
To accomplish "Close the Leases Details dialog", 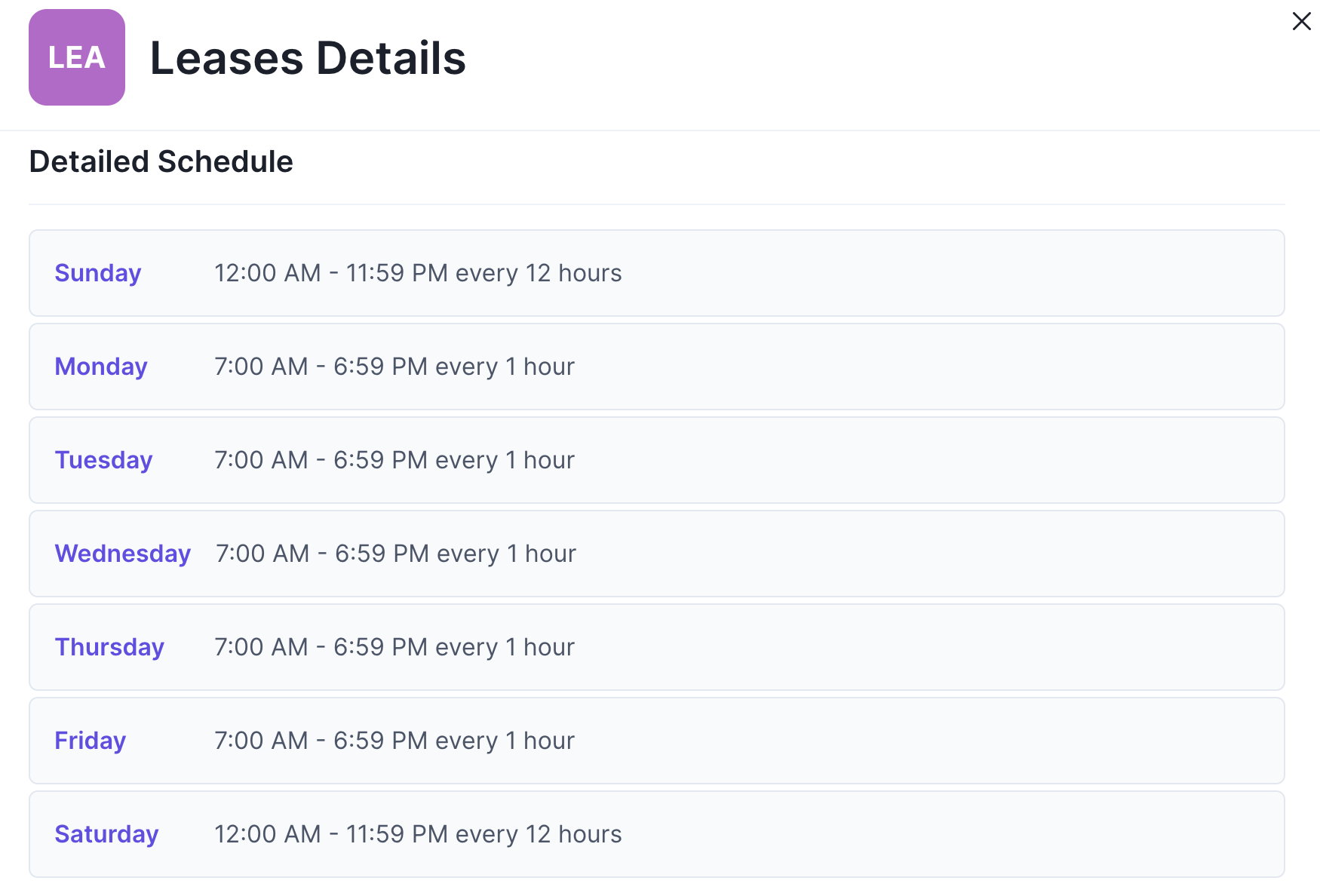I will pyautogui.click(x=1302, y=22).
